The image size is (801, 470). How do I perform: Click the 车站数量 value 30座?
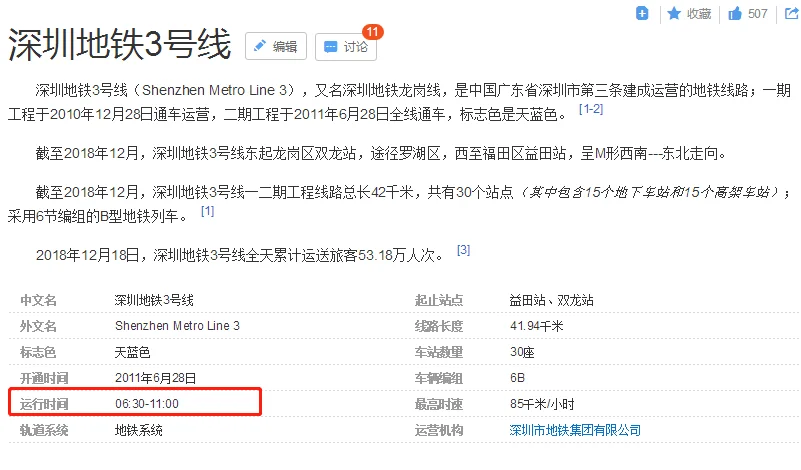[x=522, y=352]
